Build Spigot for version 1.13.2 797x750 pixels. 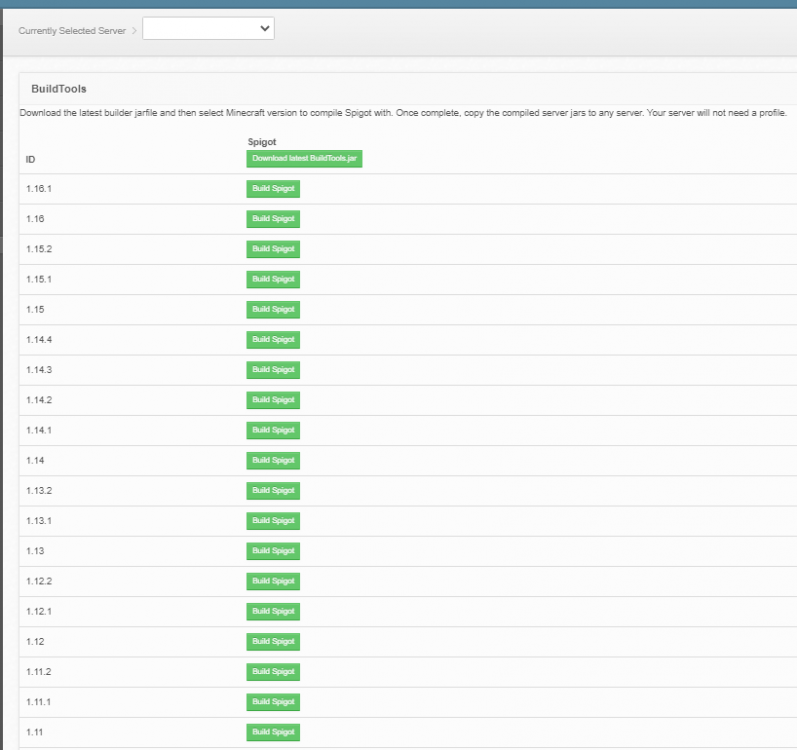point(273,490)
